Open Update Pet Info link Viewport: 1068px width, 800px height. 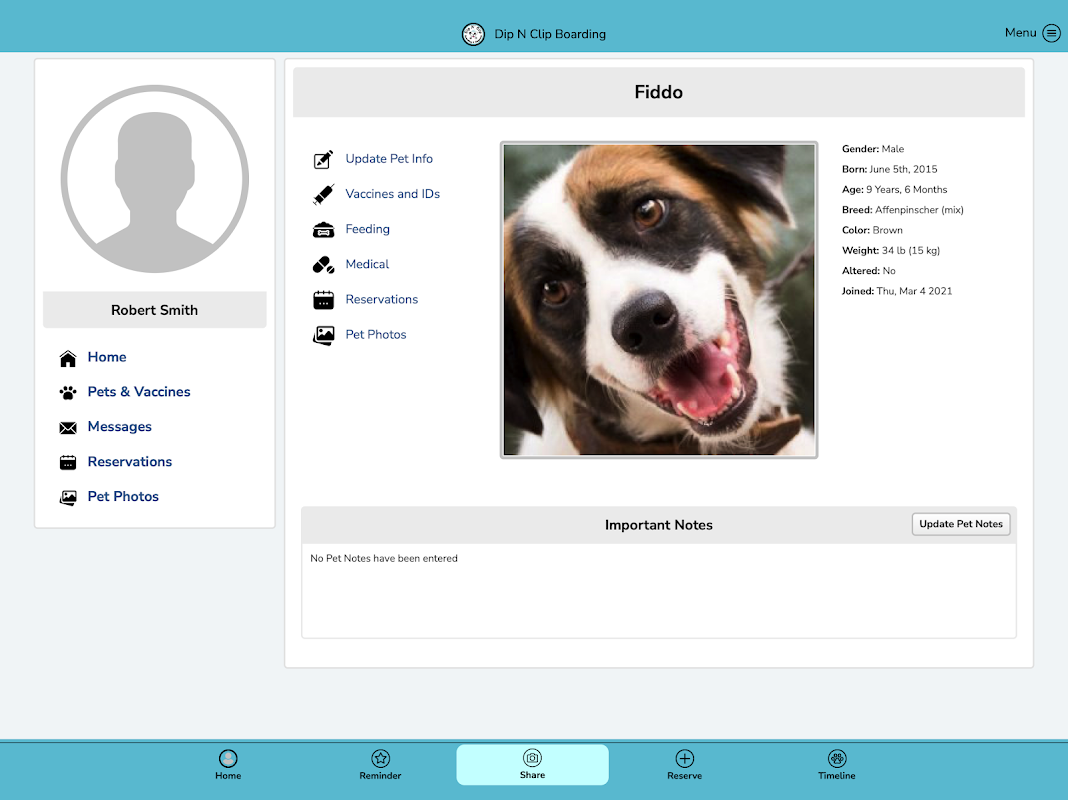pyautogui.click(x=389, y=159)
